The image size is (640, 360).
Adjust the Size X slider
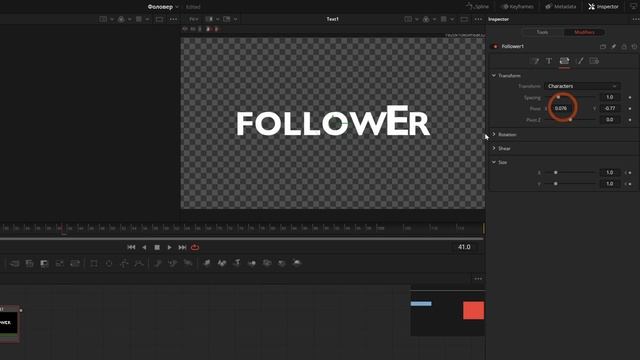coord(571,173)
